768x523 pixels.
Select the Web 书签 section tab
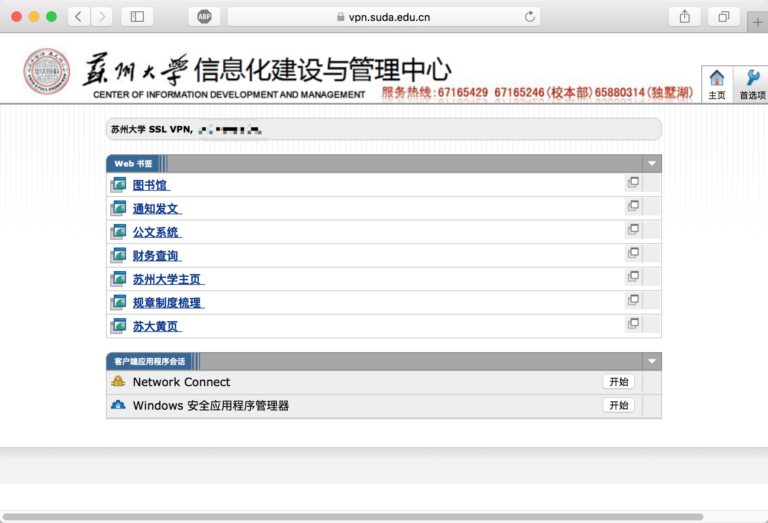[x=133, y=164]
